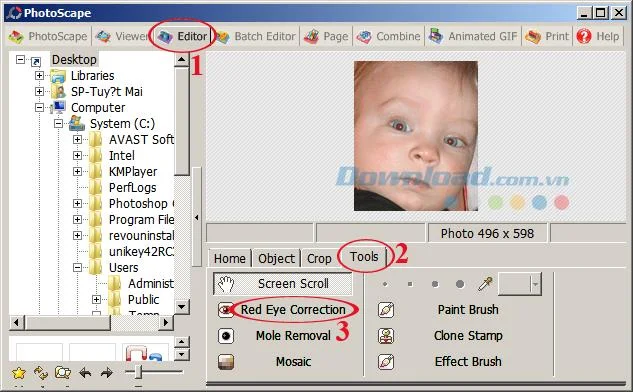Open the Print tab
The height and width of the screenshot is (392, 633).
pyautogui.click(x=547, y=36)
